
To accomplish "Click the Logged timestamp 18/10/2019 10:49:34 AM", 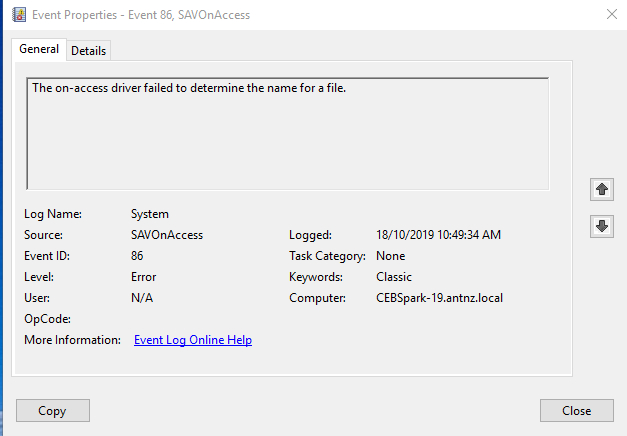I will click(438, 235).
